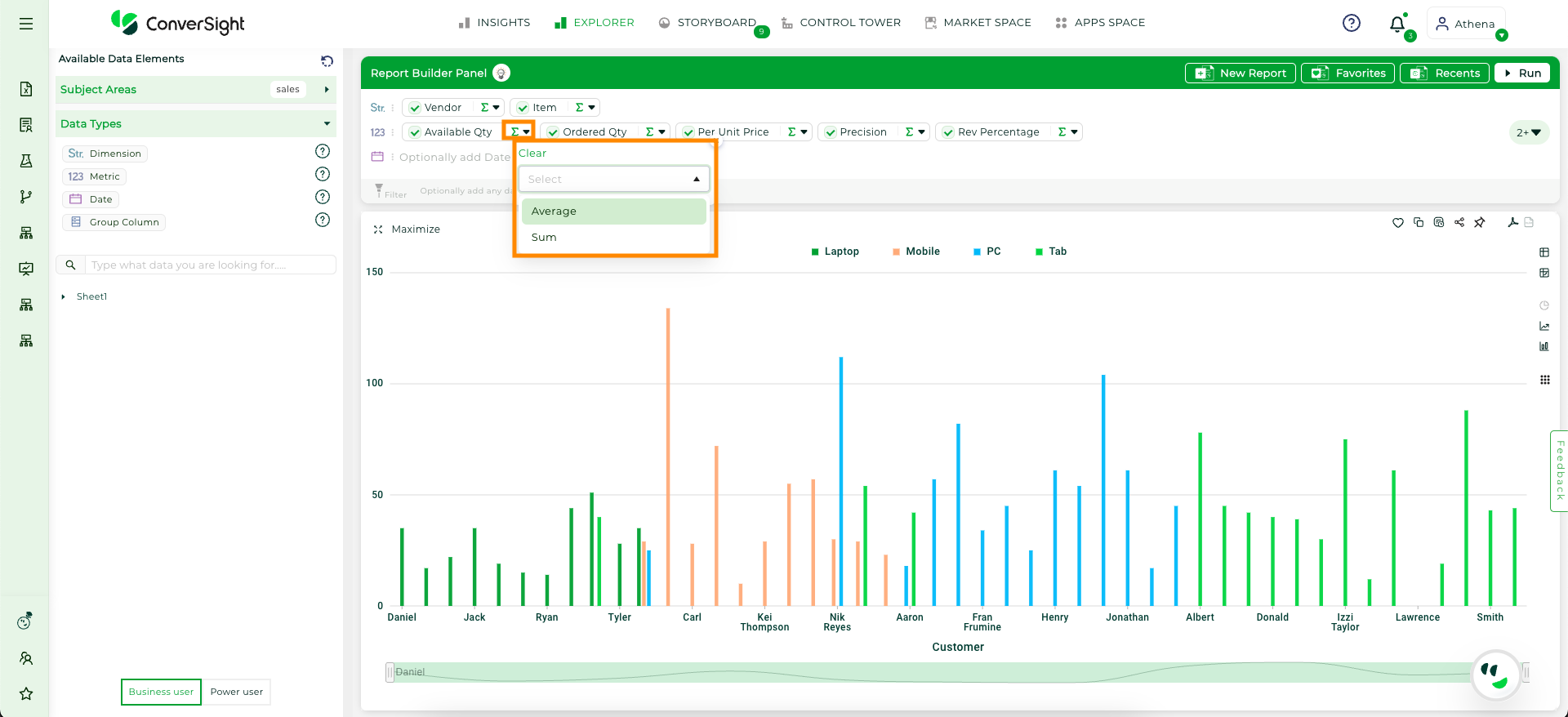Open help for Metric data type
The image size is (1568, 717).
(323, 174)
